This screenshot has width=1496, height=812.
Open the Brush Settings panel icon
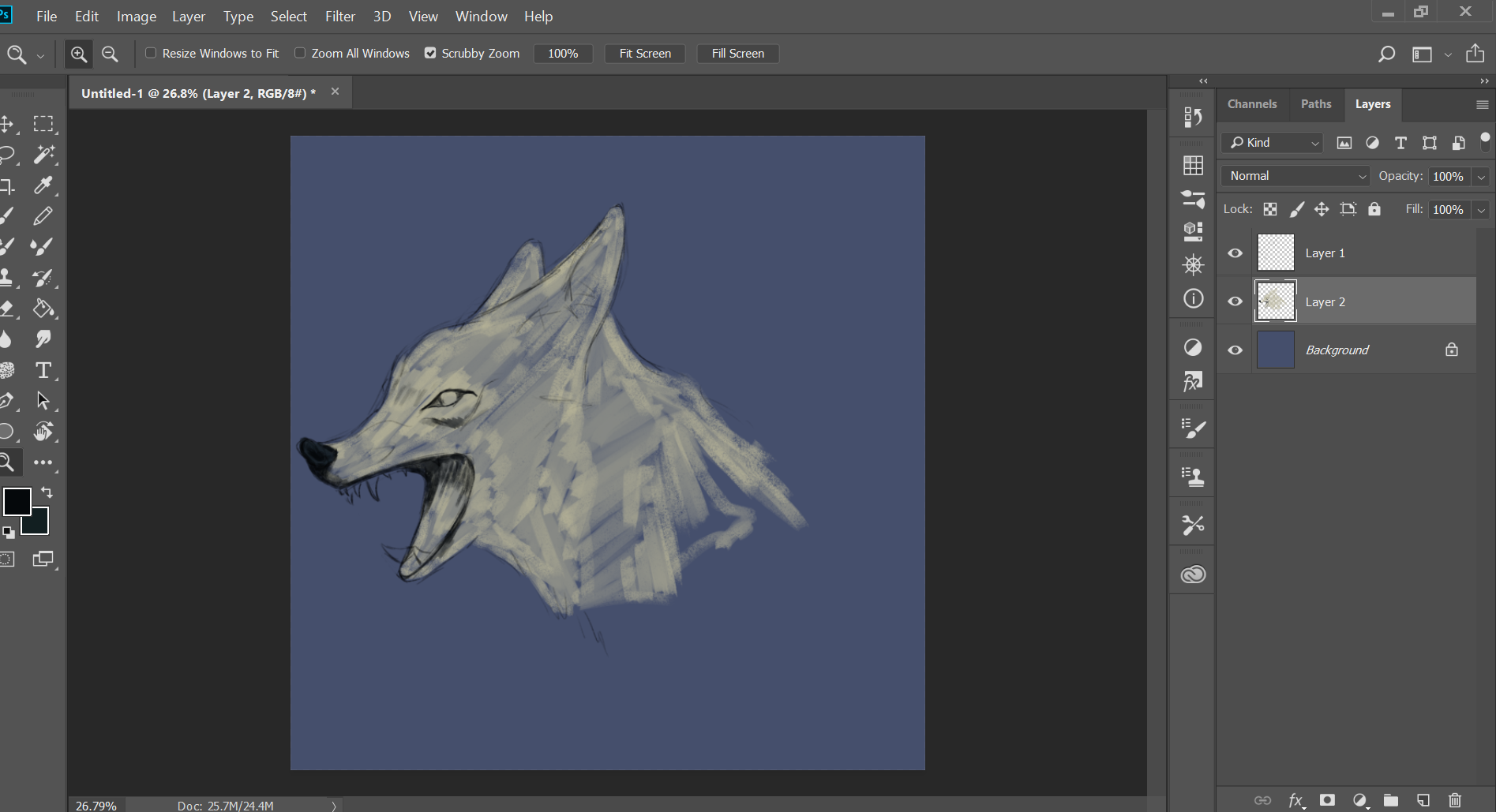[x=1193, y=428]
